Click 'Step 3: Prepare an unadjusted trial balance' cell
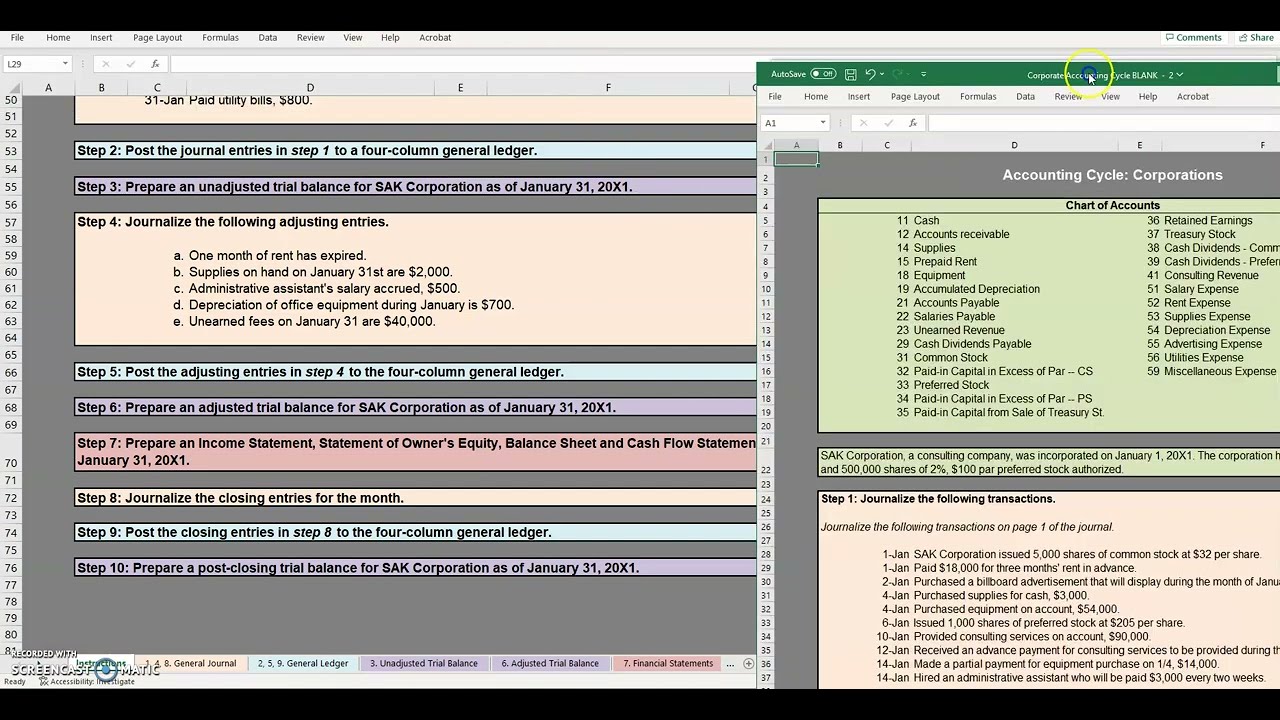1280x720 pixels. (x=416, y=186)
